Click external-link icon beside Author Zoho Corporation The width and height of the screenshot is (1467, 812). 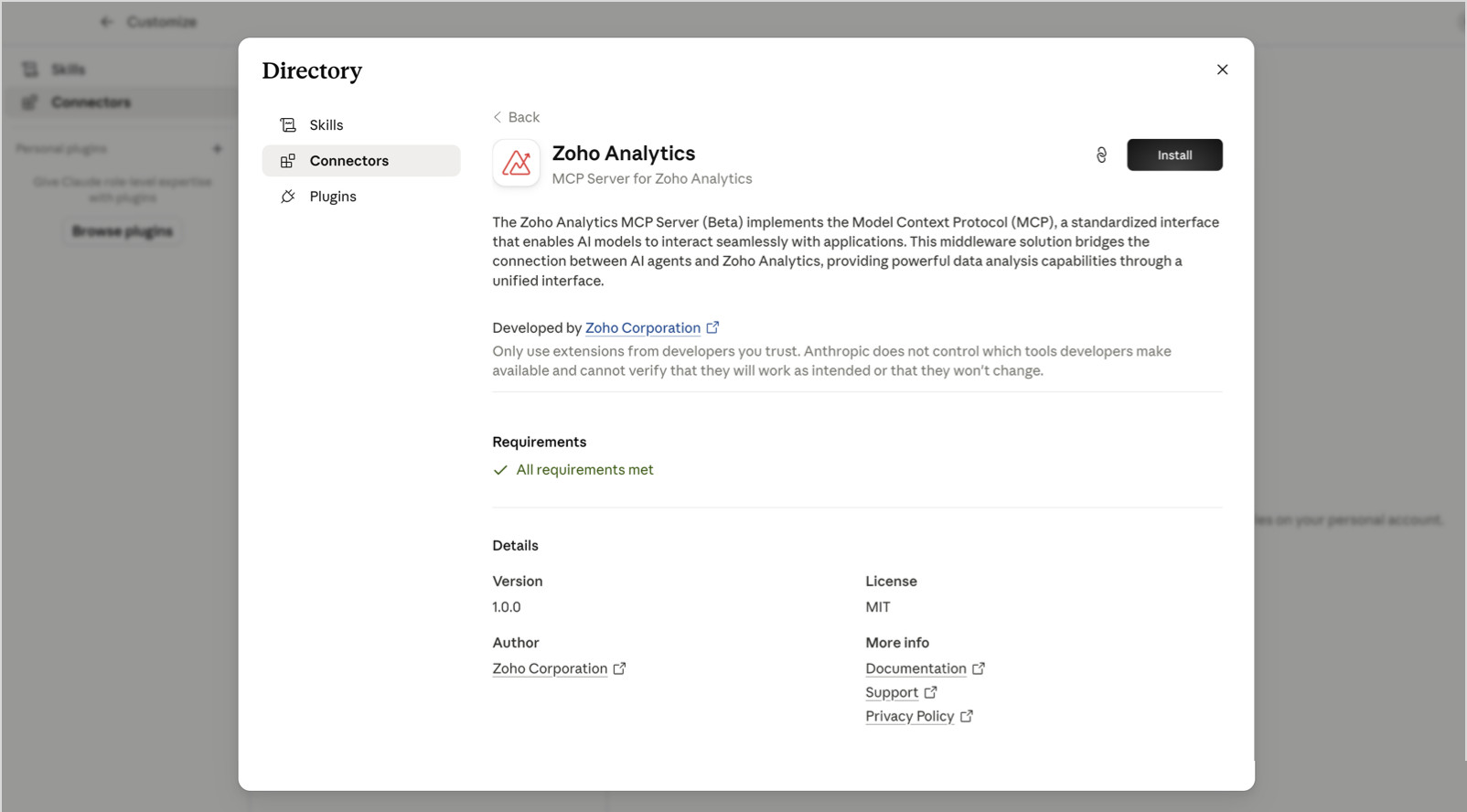coord(619,668)
